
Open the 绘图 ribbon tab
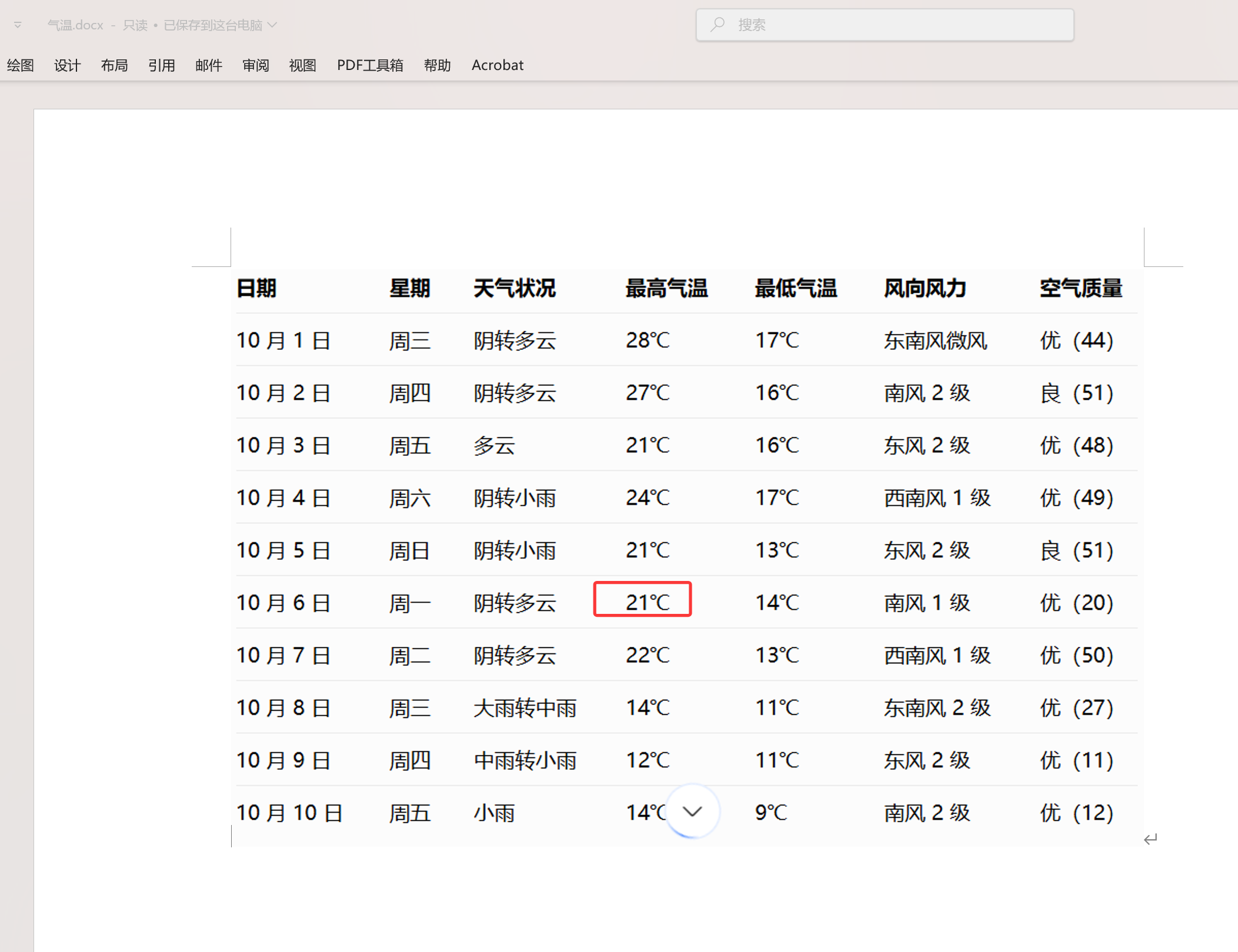tap(20, 65)
